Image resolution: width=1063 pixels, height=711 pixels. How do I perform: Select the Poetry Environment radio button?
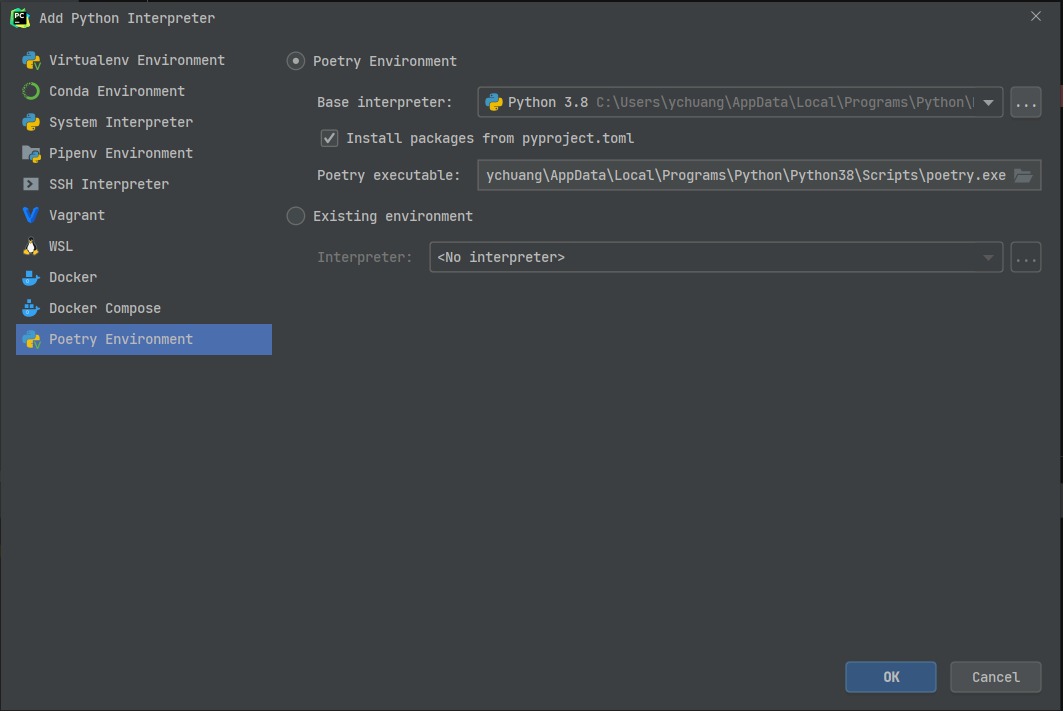click(296, 61)
